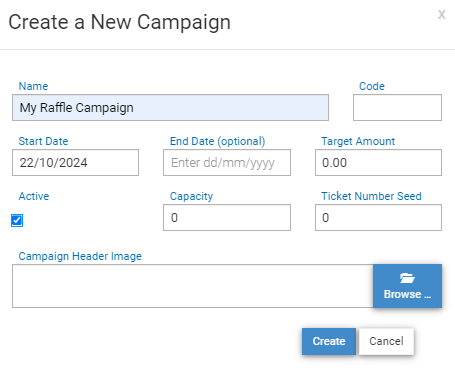Click the Campaign Header Image file path box

pyautogui.click(x=193, y=286)
